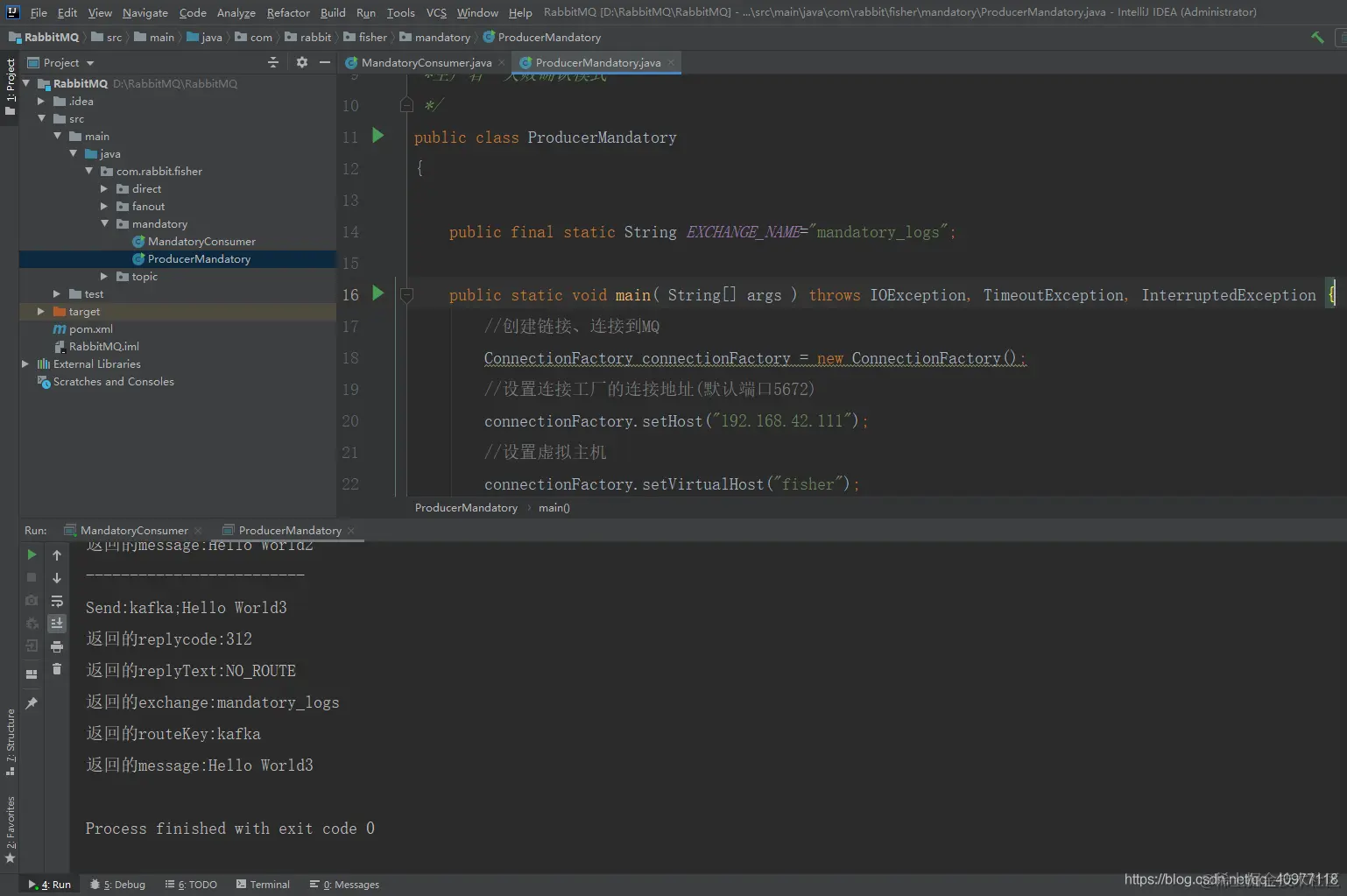Screen dimensions: 1347x896
Task: Click the replyText:NO_ROUTE console line
Action: 191,671
